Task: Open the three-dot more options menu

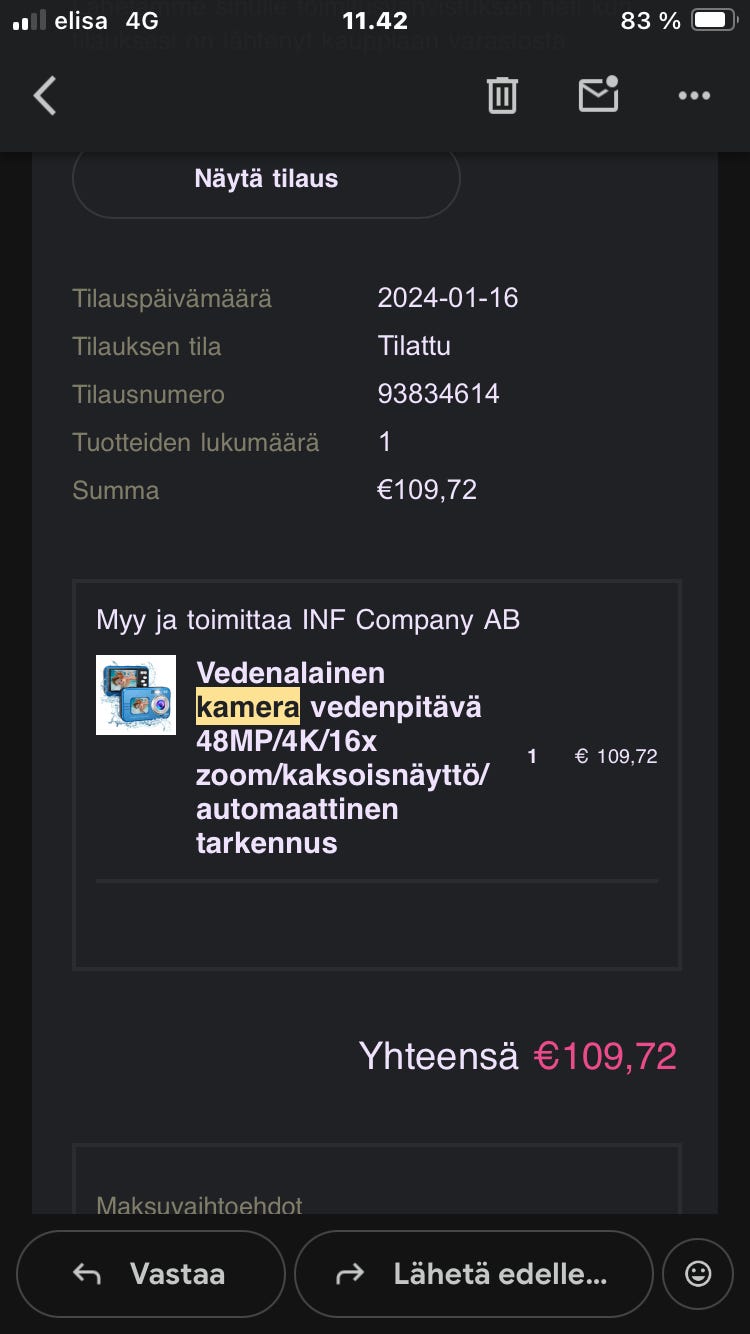Action: [694, 96]
